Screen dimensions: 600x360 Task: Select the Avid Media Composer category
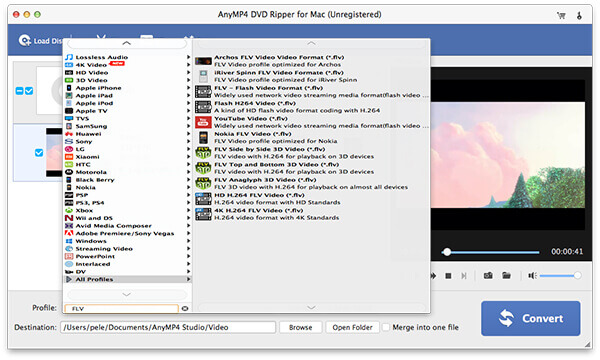[x=127, y=226]
